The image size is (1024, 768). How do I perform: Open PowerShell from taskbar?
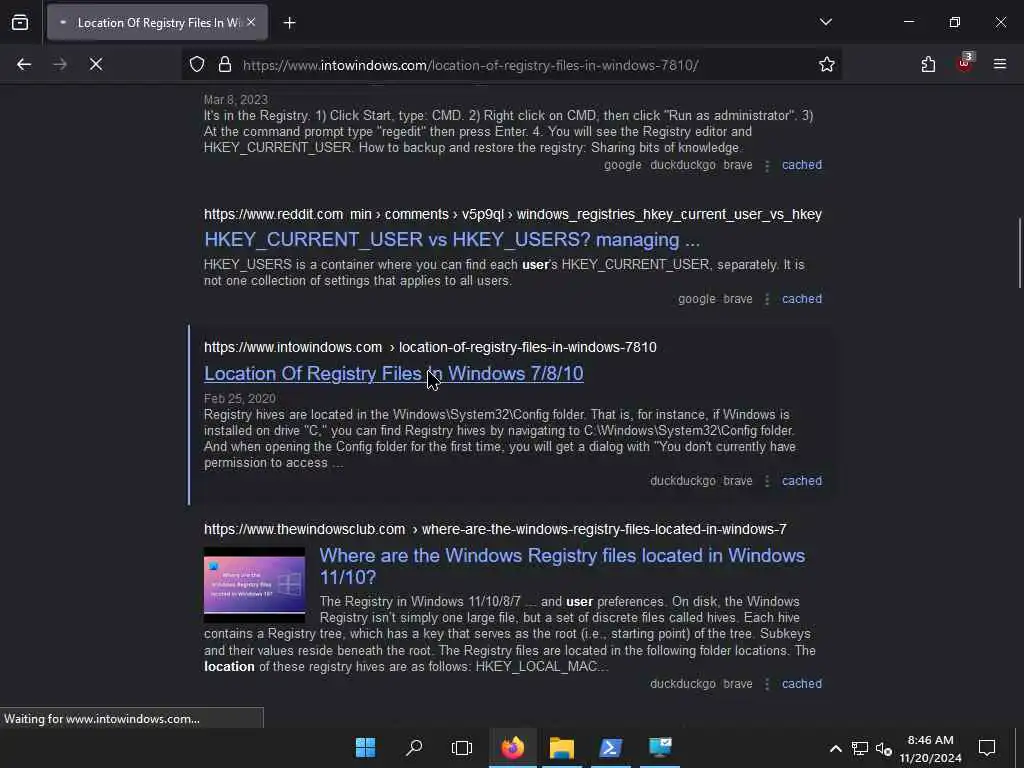[610, 747]
